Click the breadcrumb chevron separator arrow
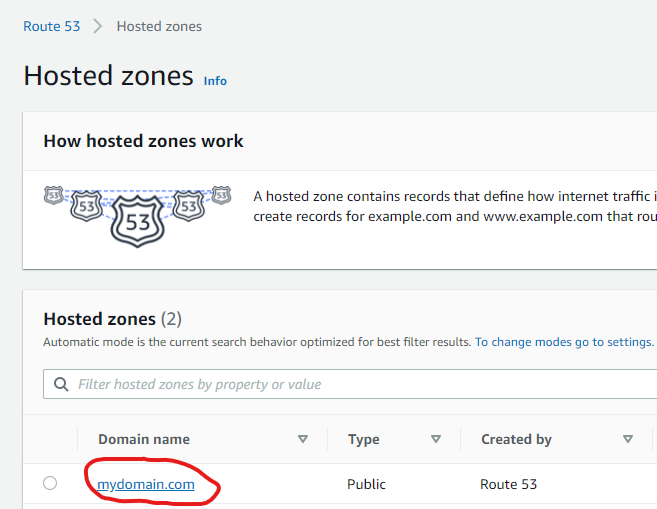 (98, 26)
